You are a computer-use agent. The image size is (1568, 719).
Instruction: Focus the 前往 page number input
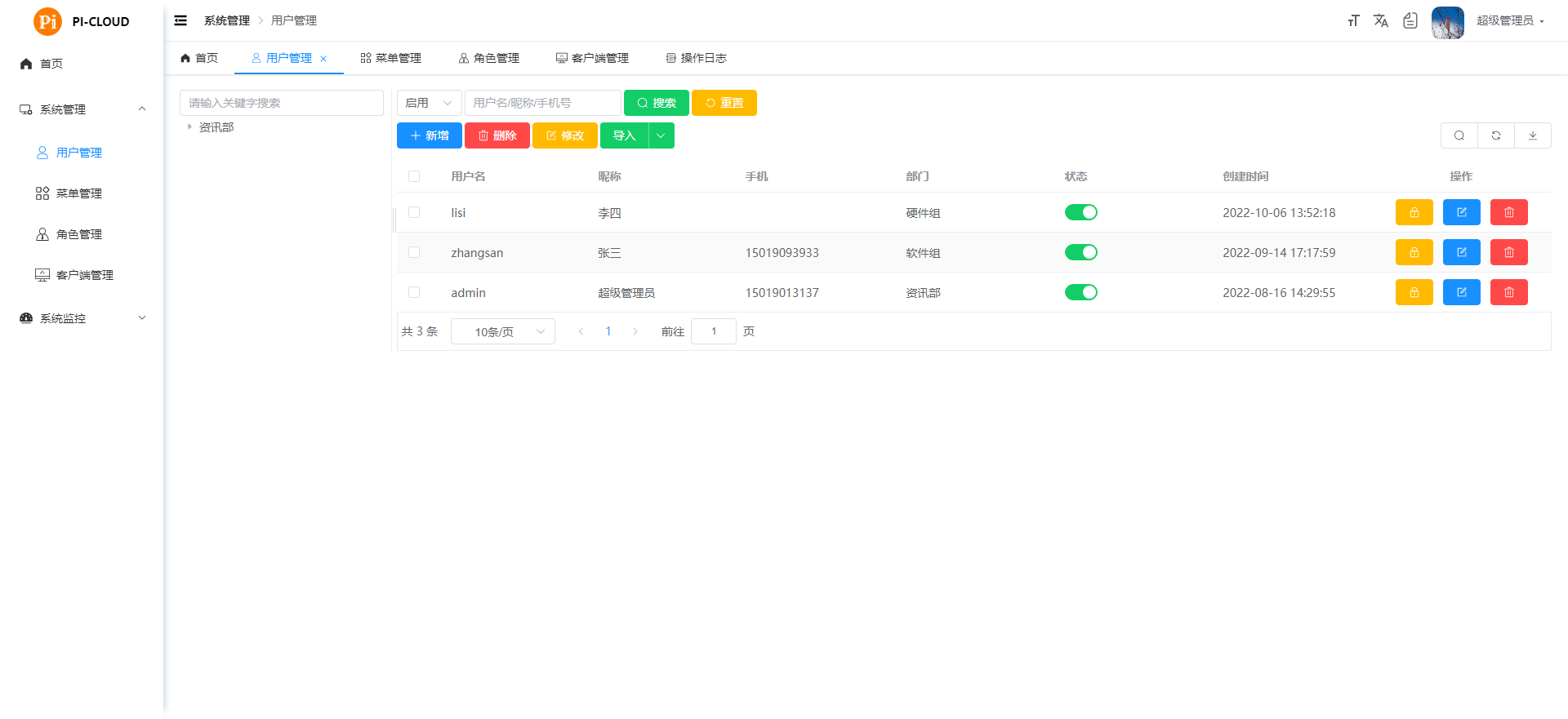coord(714,331)
